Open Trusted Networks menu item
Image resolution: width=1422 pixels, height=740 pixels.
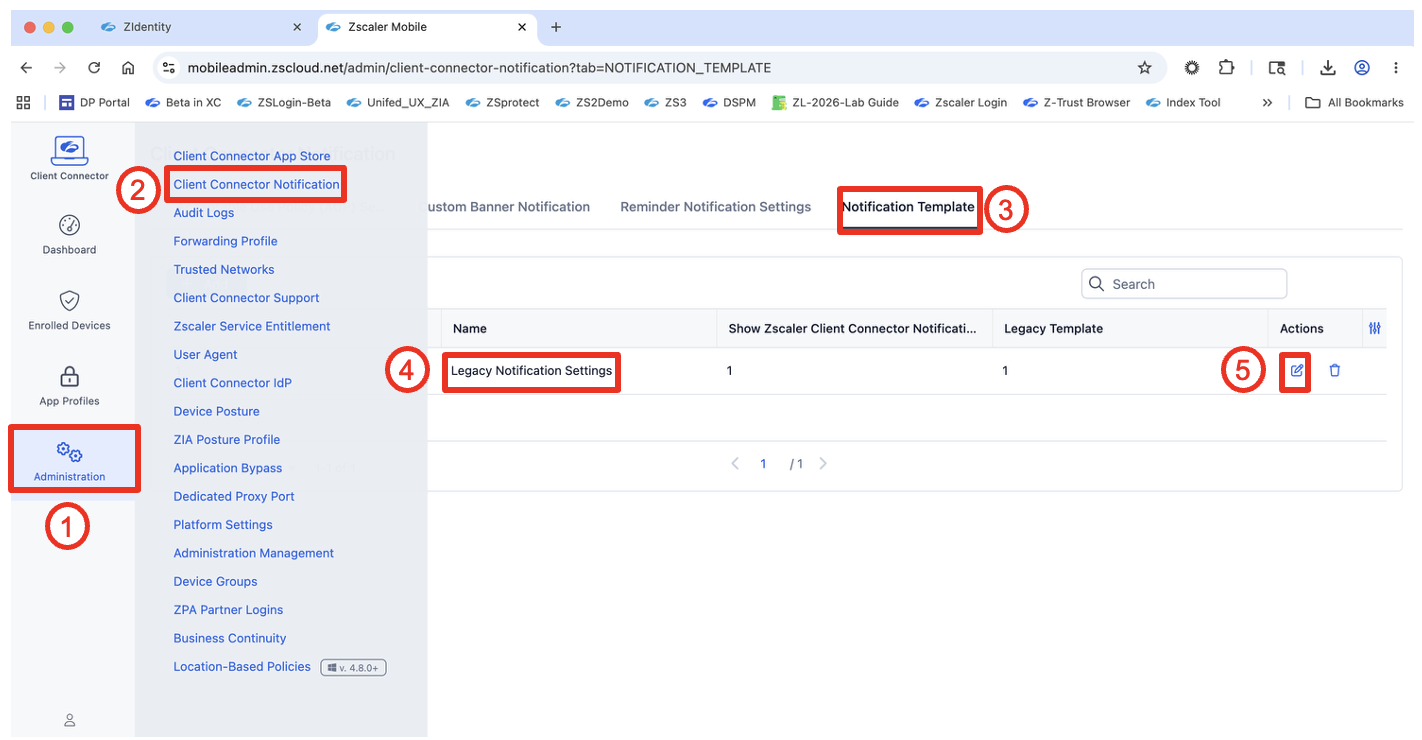click(x=224, y=269)
